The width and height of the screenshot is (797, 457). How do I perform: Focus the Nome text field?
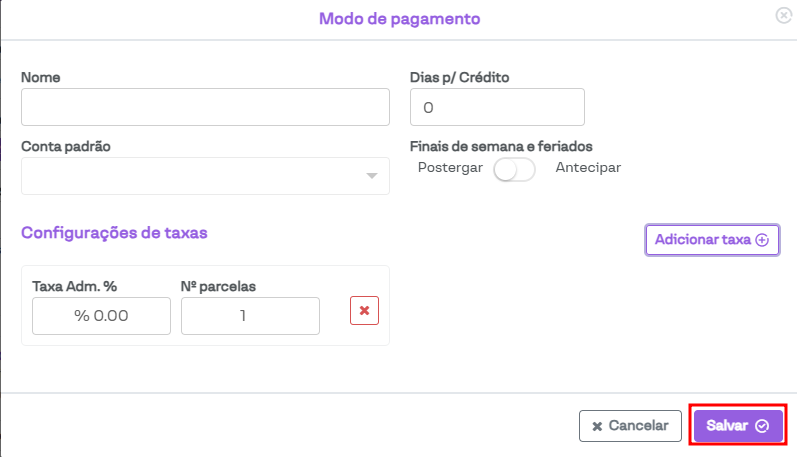(x=205, y=107)
